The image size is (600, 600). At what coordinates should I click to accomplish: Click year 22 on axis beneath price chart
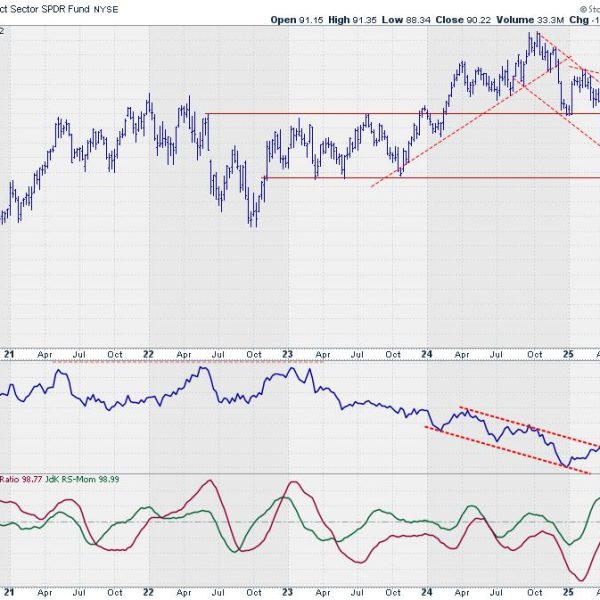(148, 354)
